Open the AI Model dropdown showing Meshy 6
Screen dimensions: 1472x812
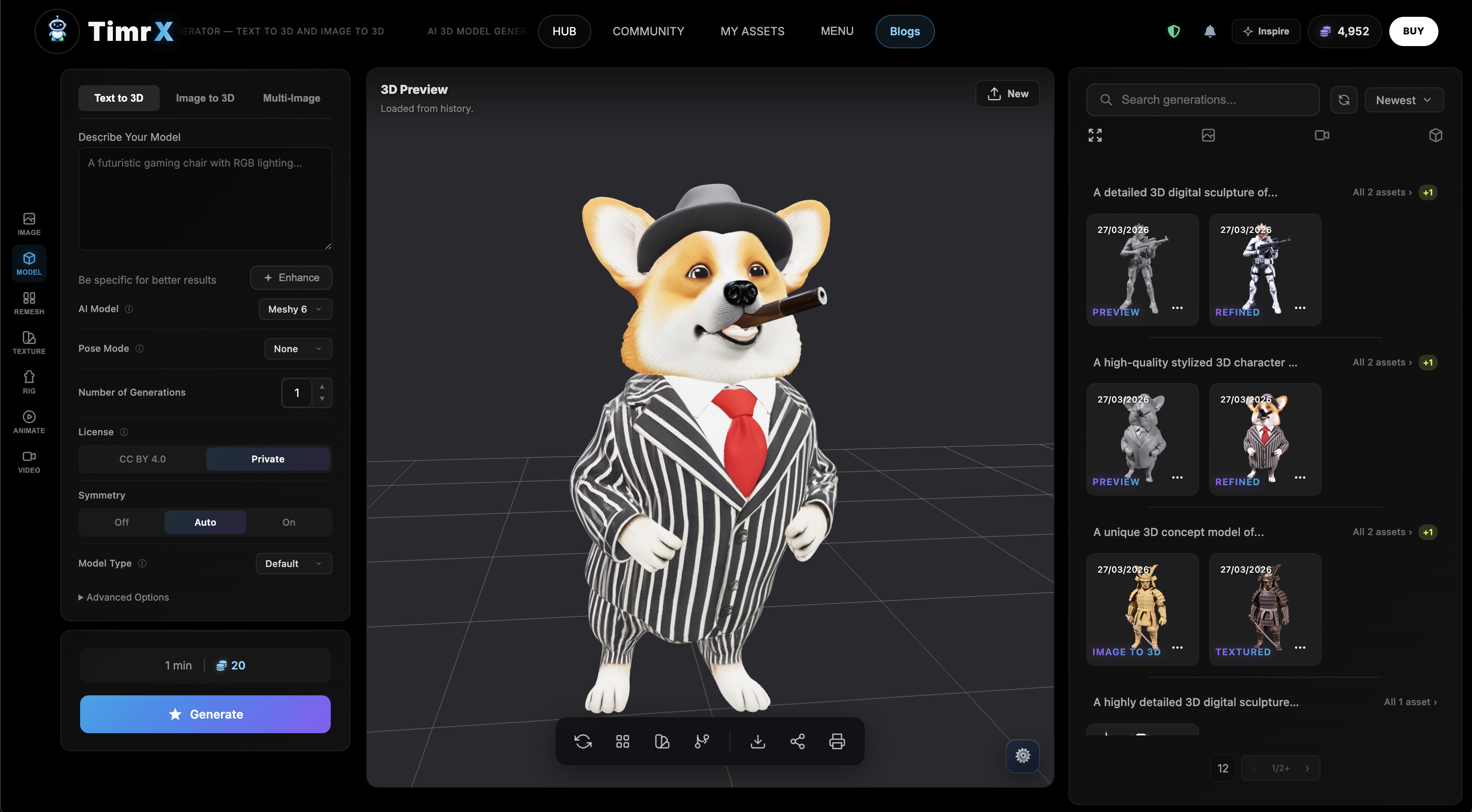click(x=295, y=309)
